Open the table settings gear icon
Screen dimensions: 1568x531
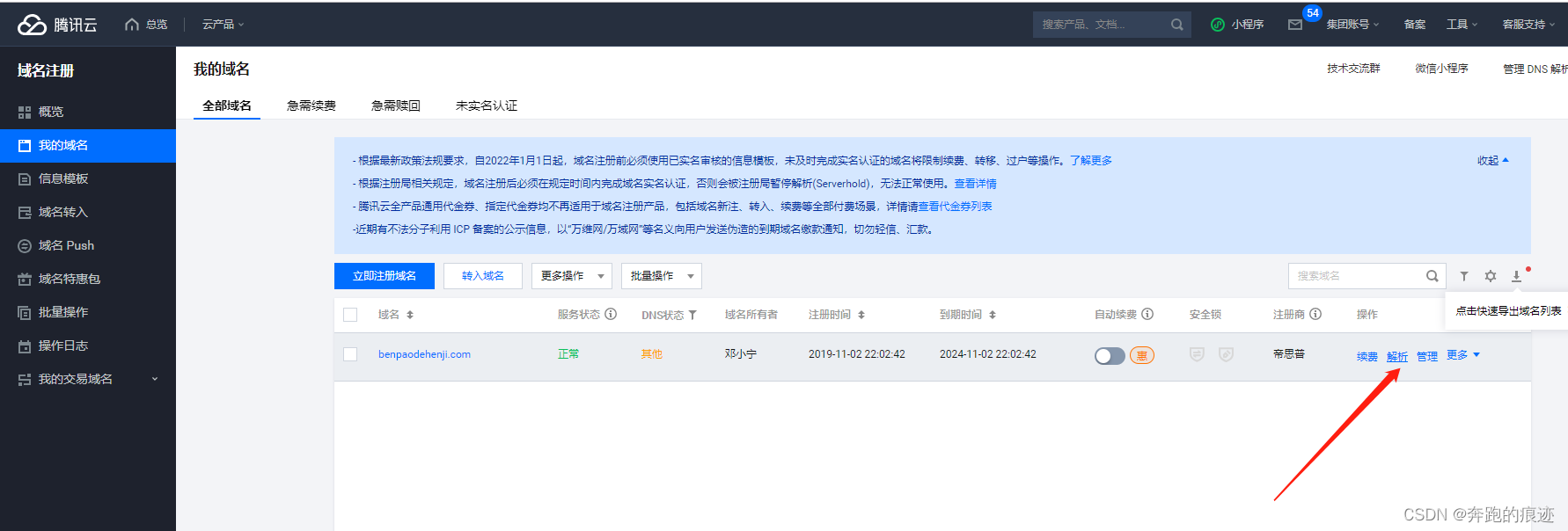(x=1491, y=276)
